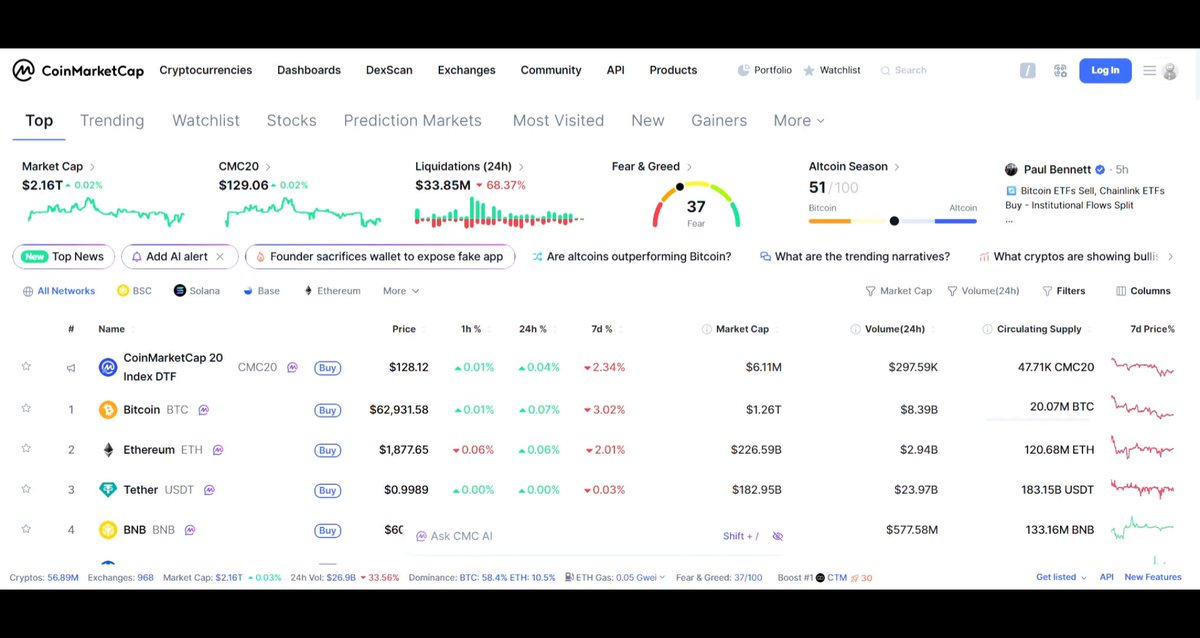This screenshot has width=1200, height=638.
Task: Click the BNB coin logo icon
Action: (x=108, y=530)
